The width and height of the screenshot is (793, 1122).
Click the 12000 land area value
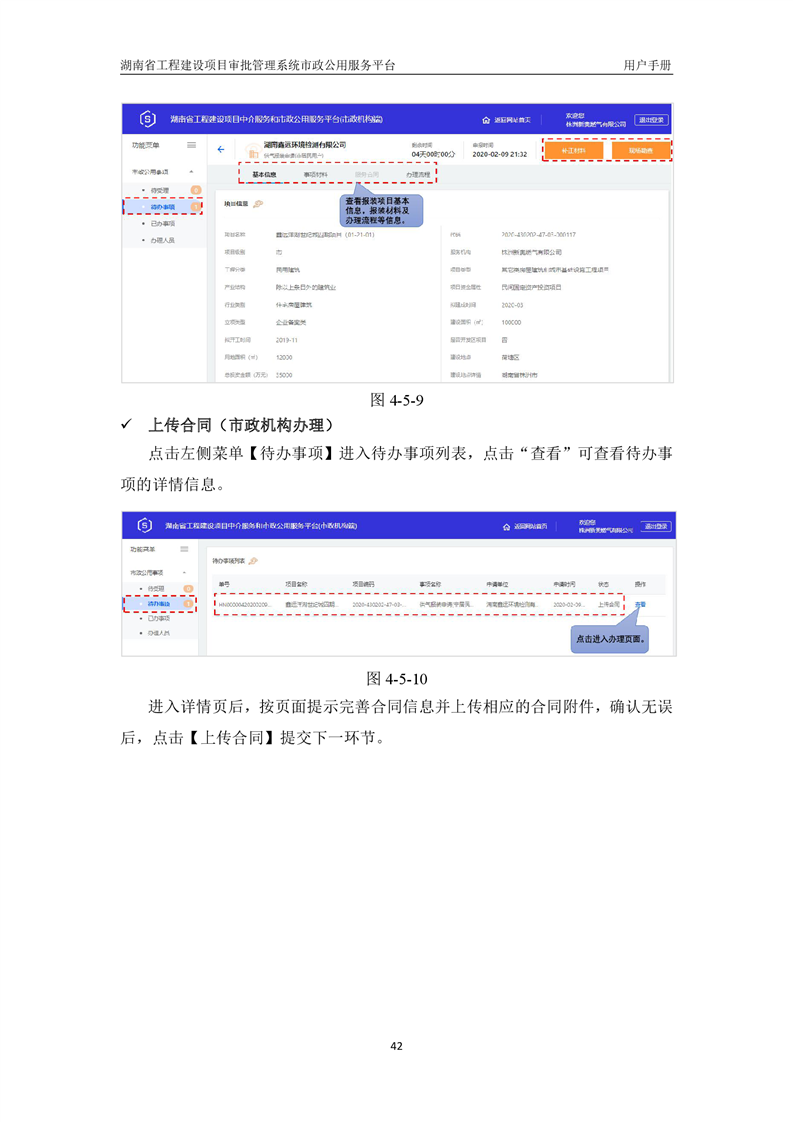[x=284, y=357]
